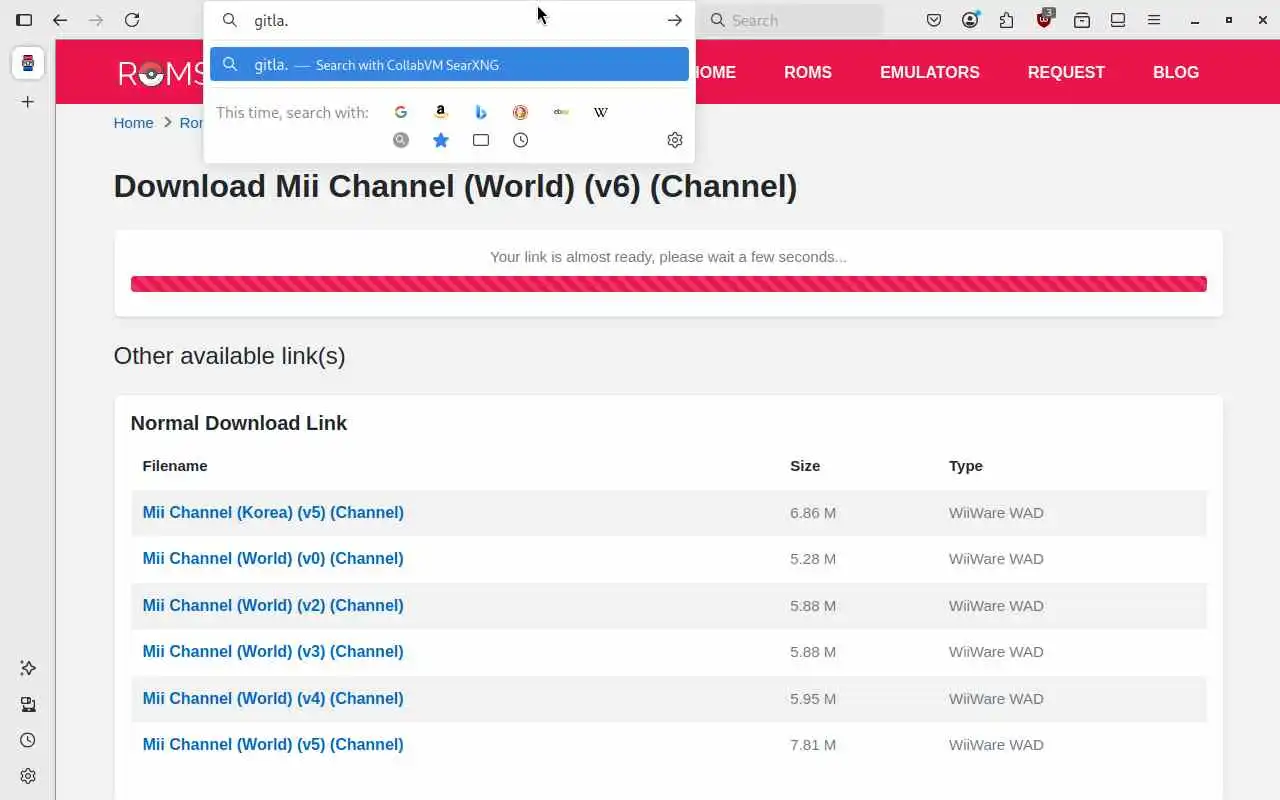Pick the gray magnifier search engine icon
1280x800 pixels.
click(x=401, y=140)
